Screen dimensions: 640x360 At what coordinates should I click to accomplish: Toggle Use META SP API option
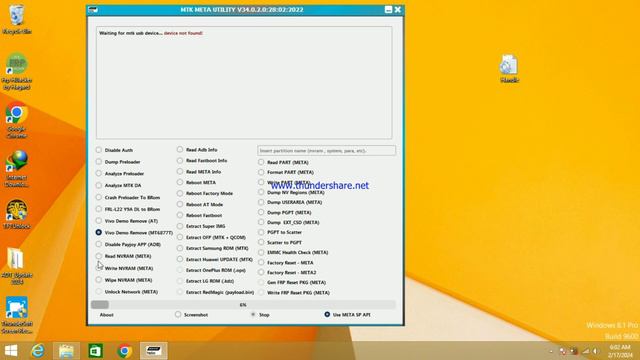[348, 315]
